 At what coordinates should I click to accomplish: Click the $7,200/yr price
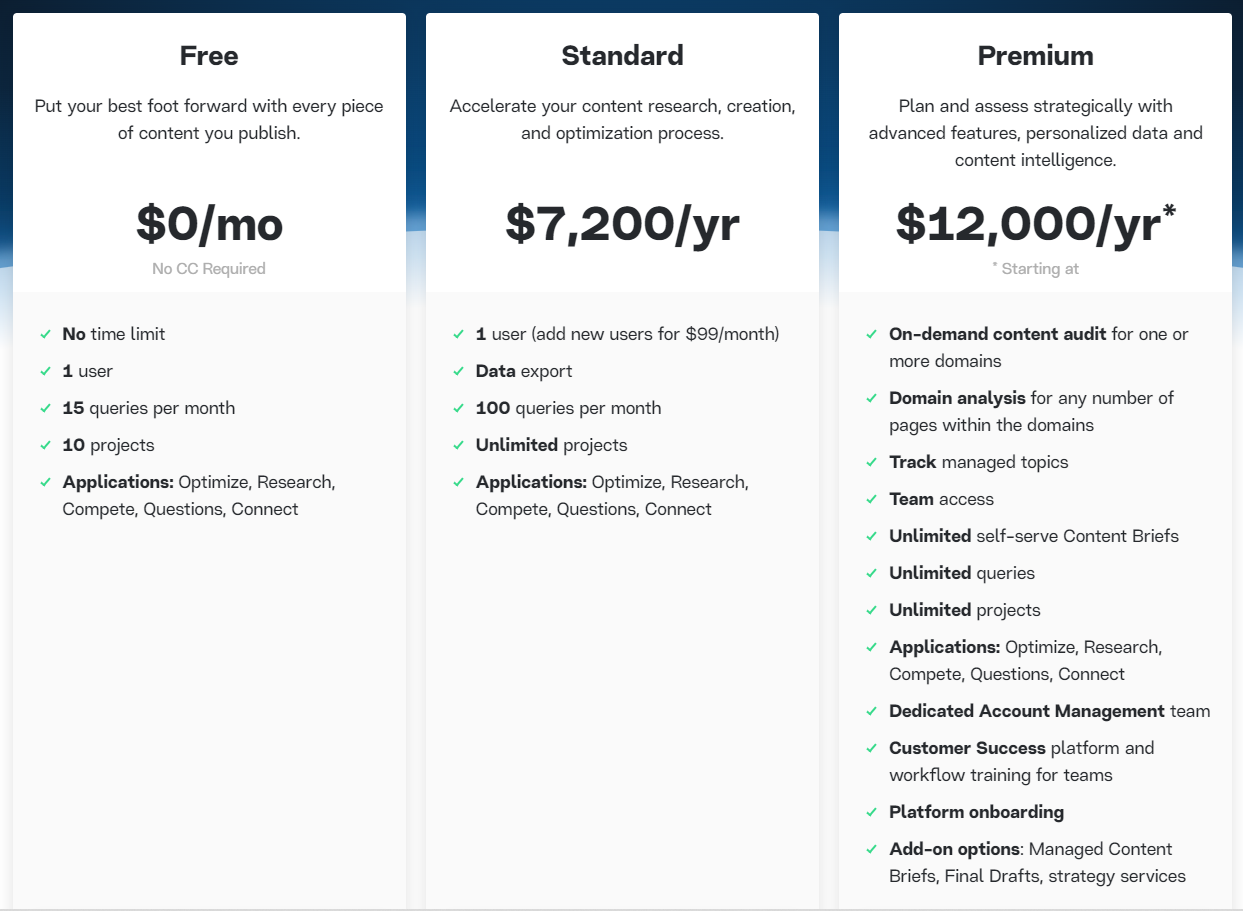coord(622,224)
